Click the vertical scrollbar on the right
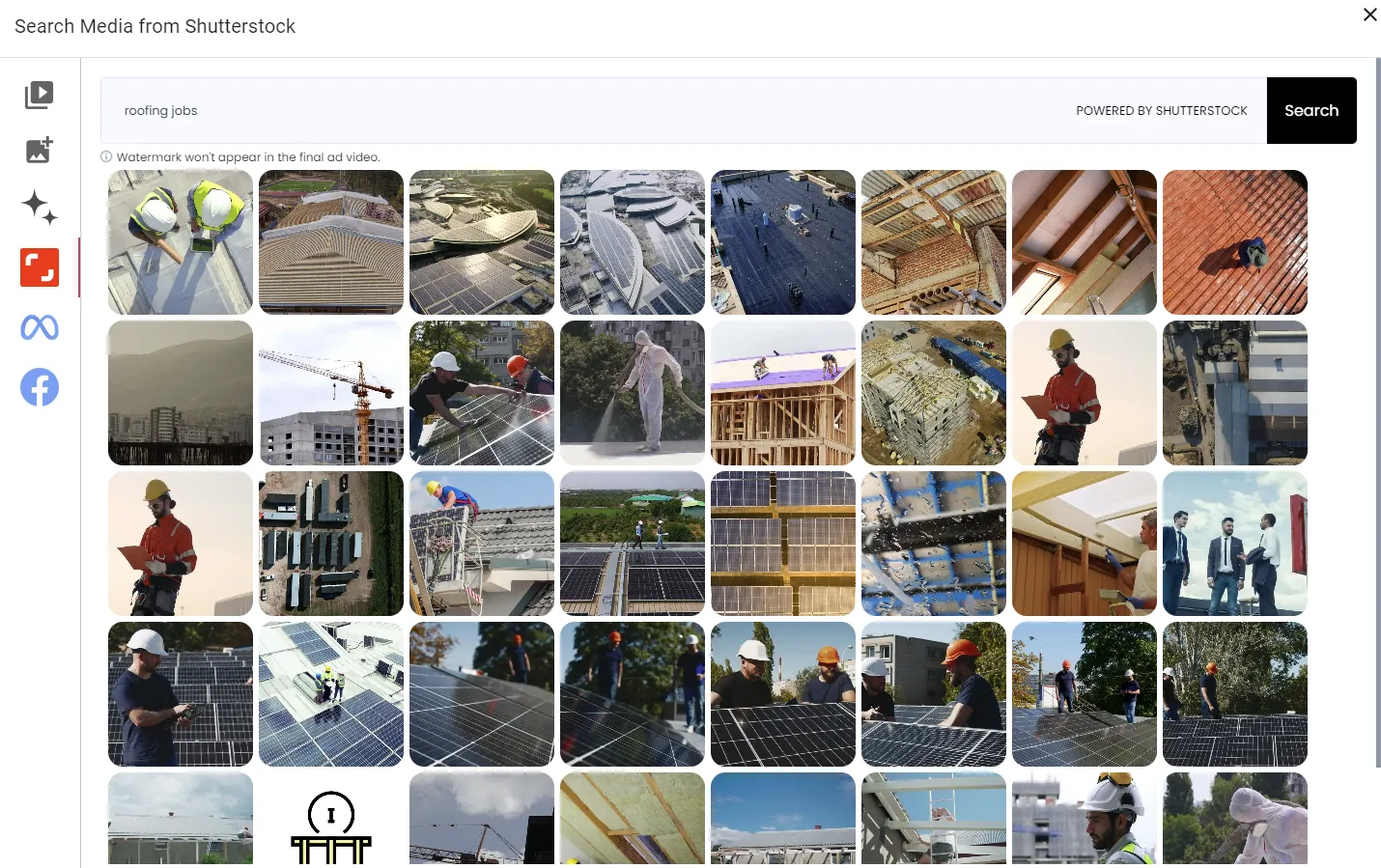Screen dimensions: 1381x868 click(x=1377, y=413)
